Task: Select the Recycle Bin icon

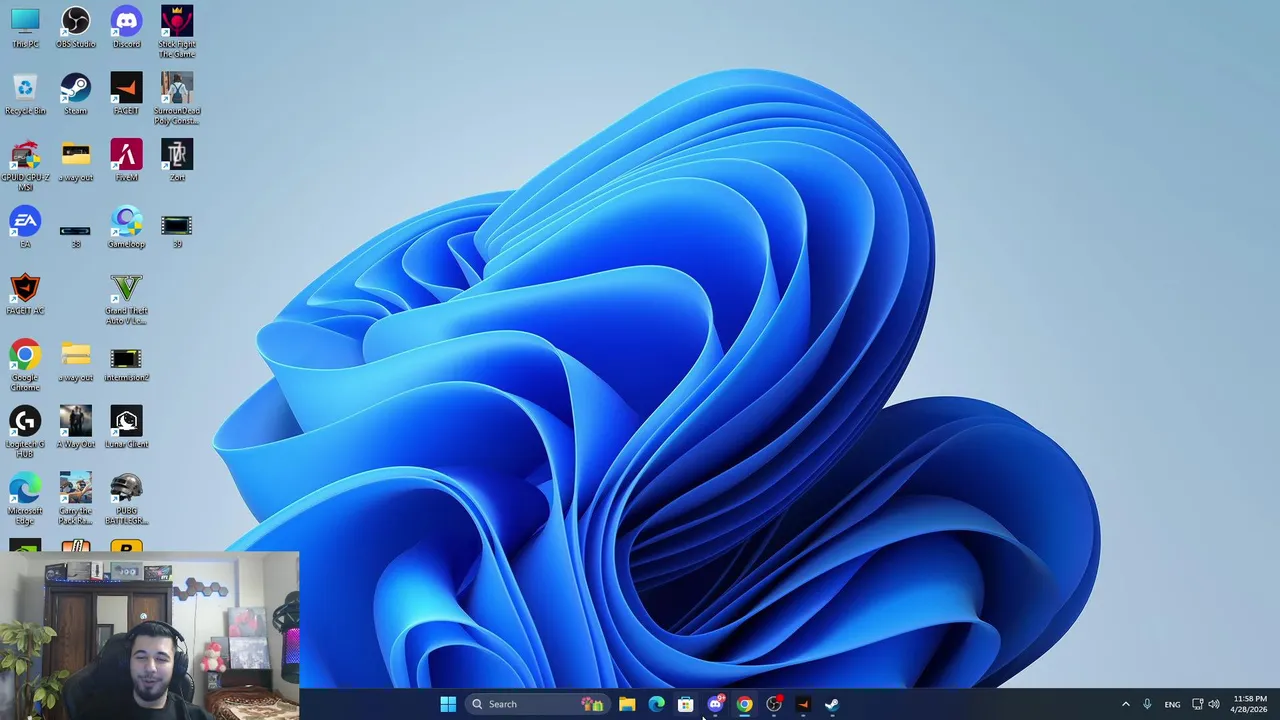Action: tap(25, 95)
